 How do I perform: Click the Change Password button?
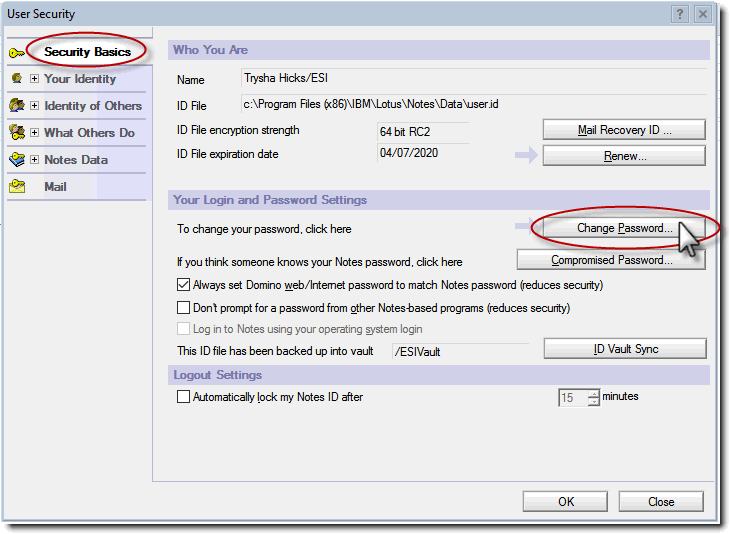[x=624, y=228]
